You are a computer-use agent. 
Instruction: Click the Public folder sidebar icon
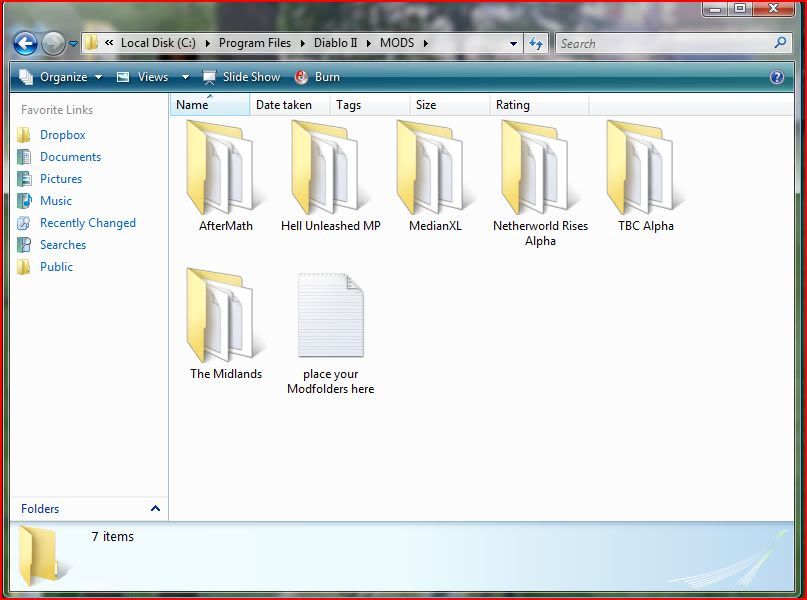[x=24, y=267]
